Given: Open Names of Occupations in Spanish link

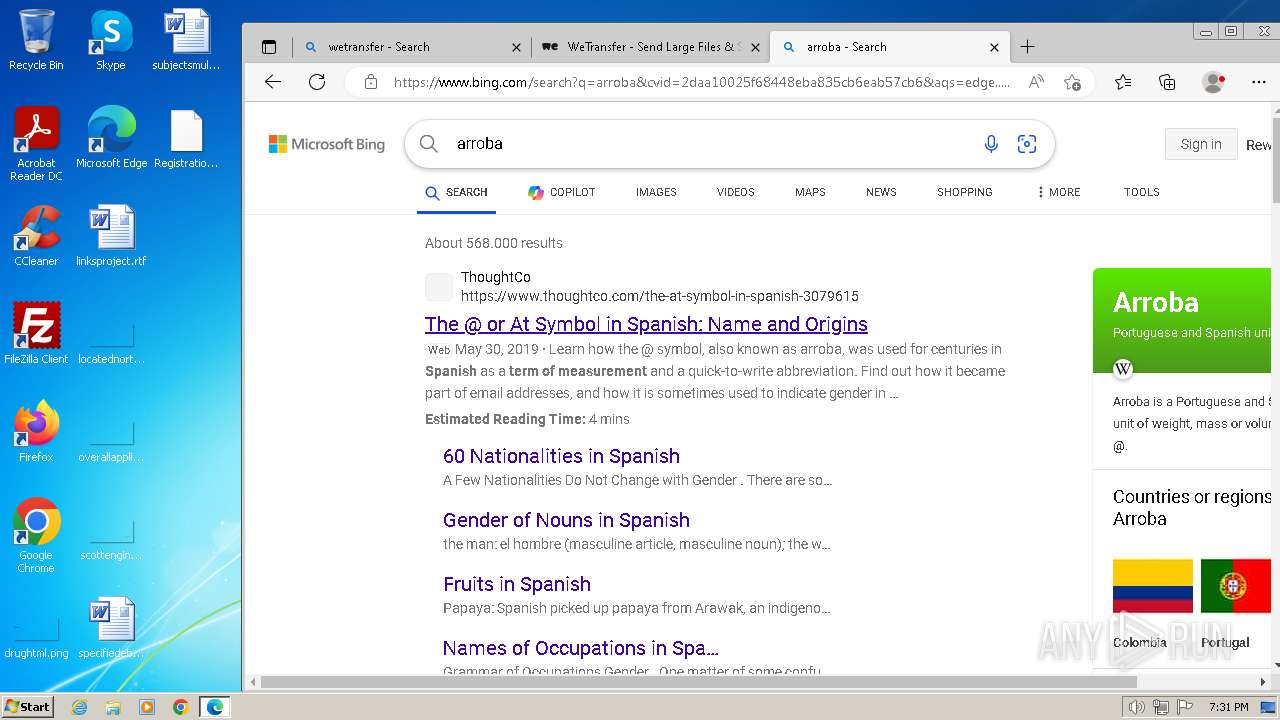Looking at the screenshot, I should pyautogui.click(x=580, y=648).
